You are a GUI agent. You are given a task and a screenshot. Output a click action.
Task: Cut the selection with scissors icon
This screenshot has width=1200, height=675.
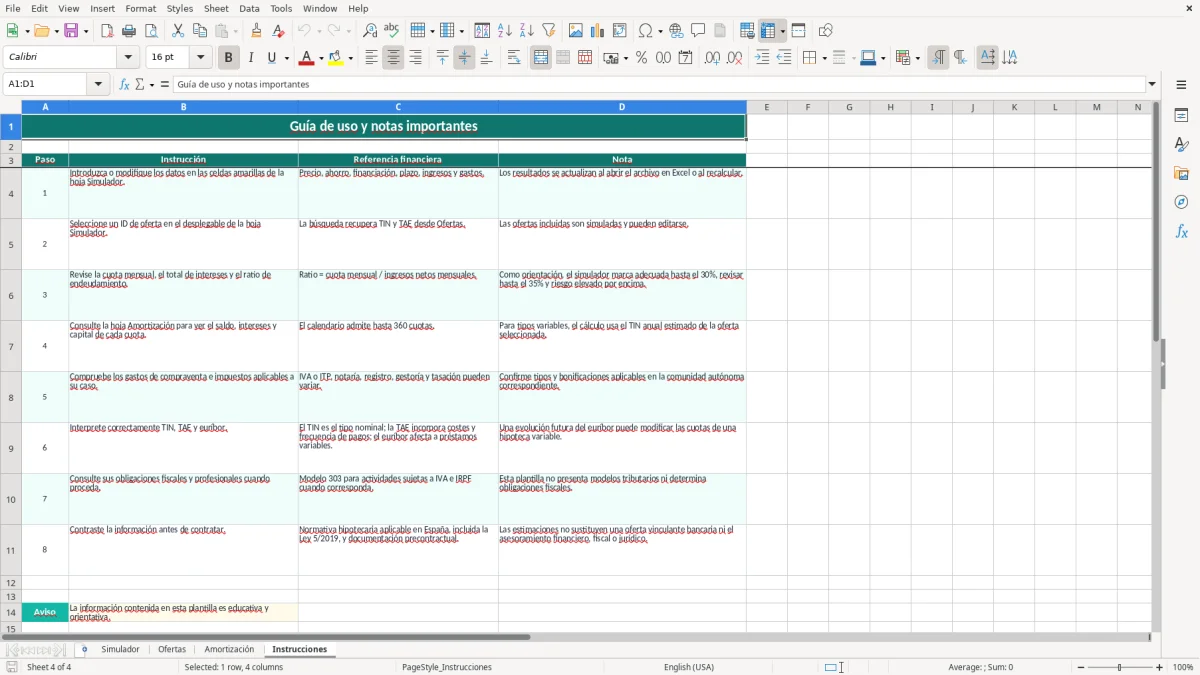pyautogui.click(x=178, y=31)
